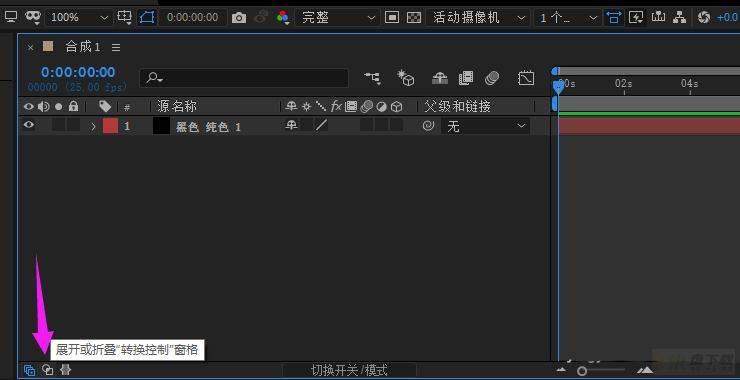Hide the 黑色 纯色 1 layer eye

coord(29,126)
